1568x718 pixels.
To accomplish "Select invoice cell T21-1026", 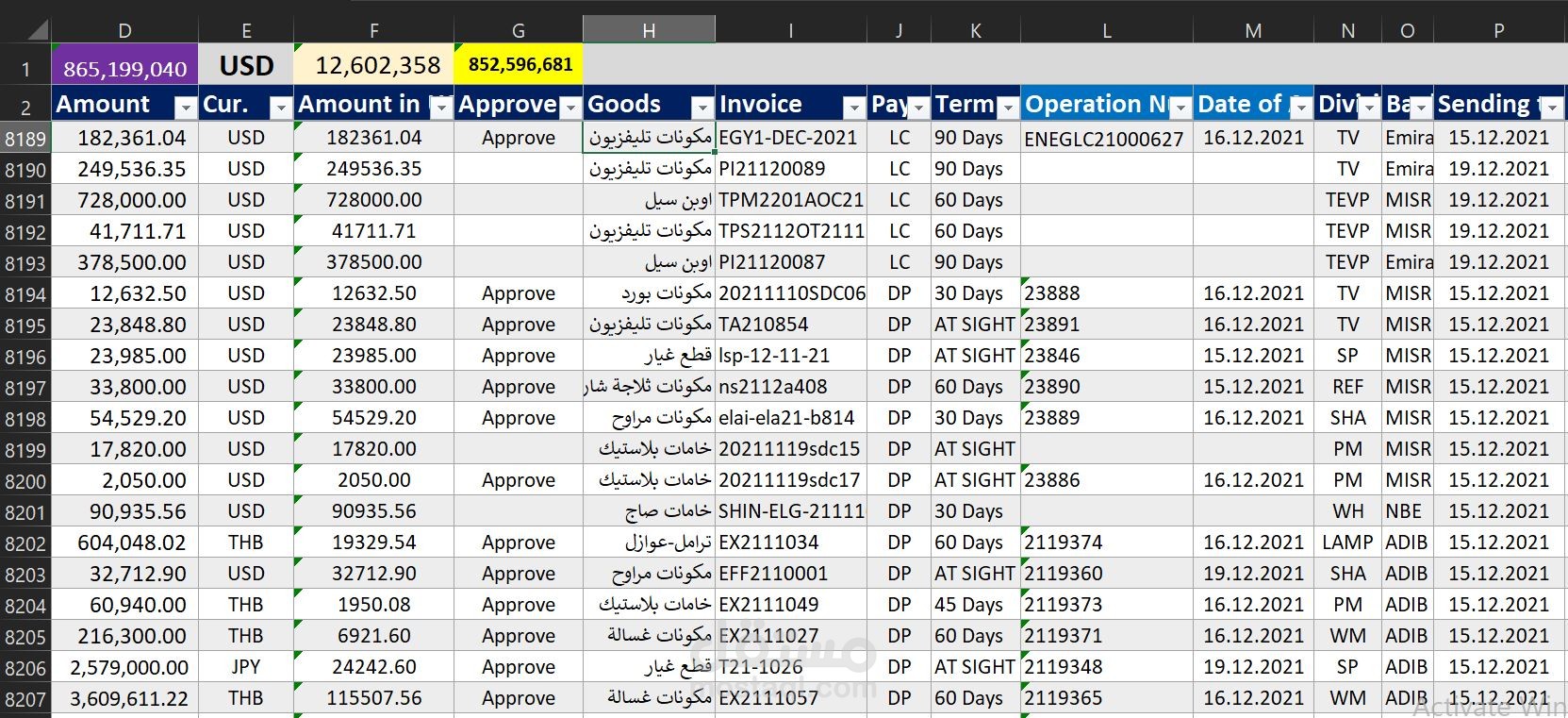I will [790, 667].
